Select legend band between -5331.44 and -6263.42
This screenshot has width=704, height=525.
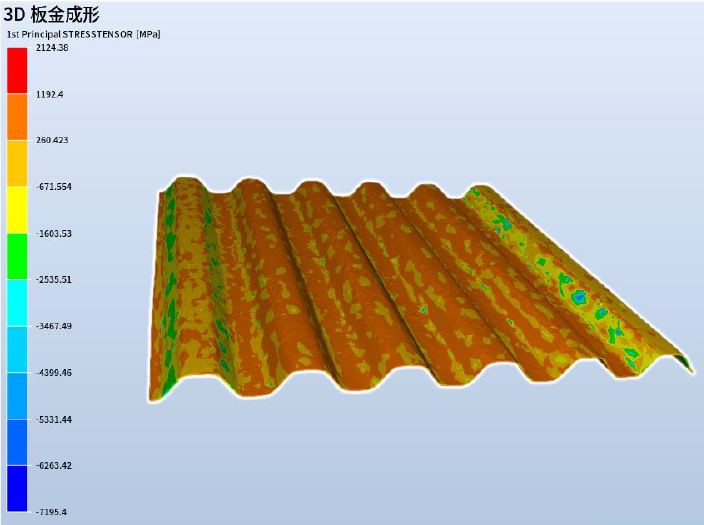point(17,442)
